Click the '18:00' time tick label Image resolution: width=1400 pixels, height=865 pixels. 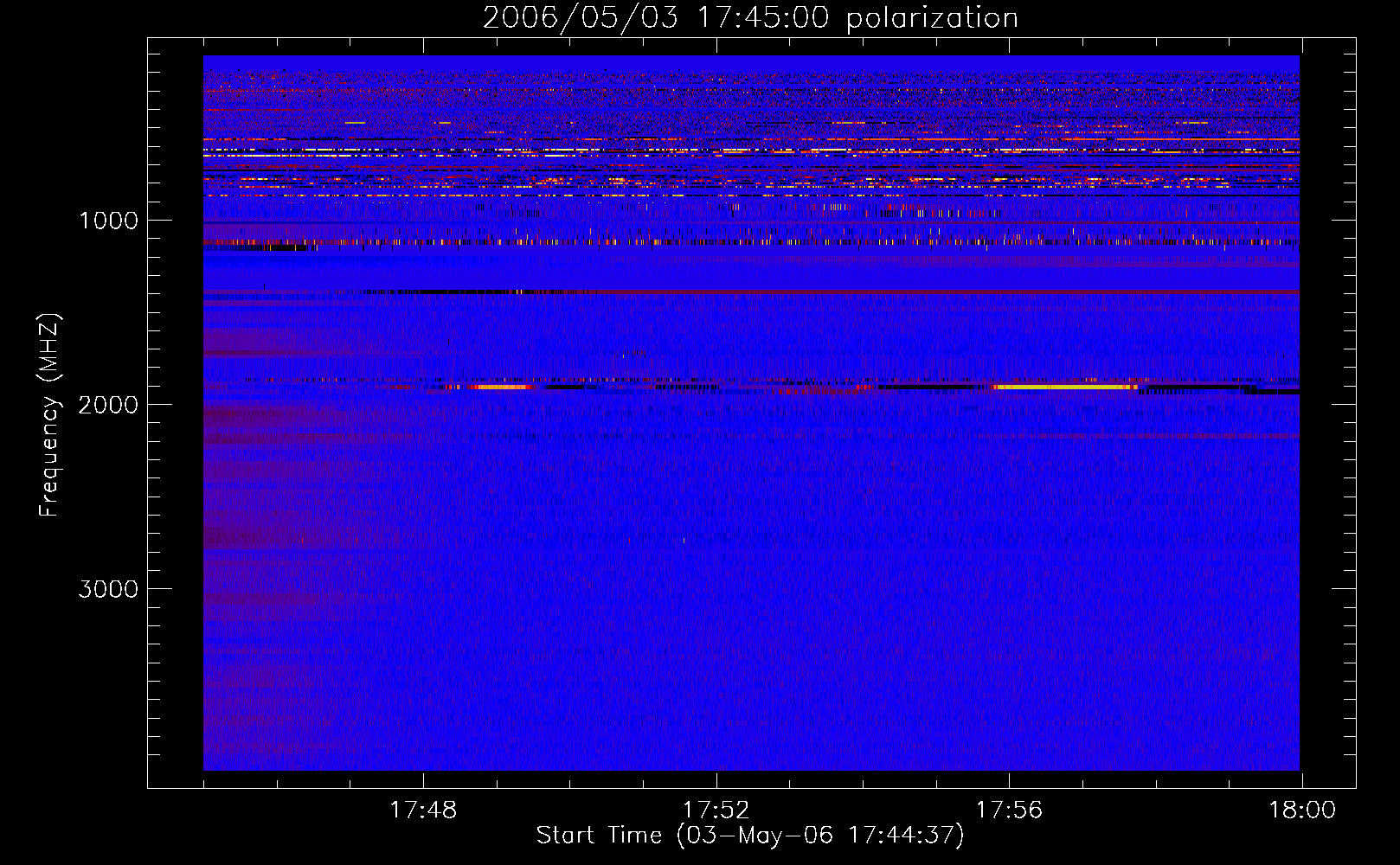coord(1302,811)
